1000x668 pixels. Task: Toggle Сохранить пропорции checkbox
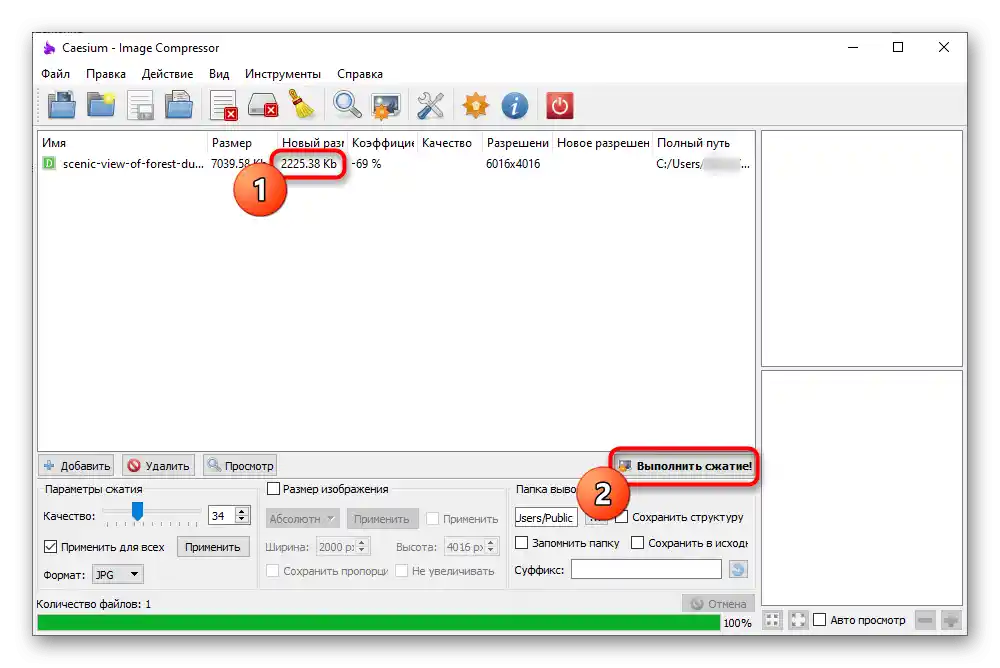click(x=272, y=570)
